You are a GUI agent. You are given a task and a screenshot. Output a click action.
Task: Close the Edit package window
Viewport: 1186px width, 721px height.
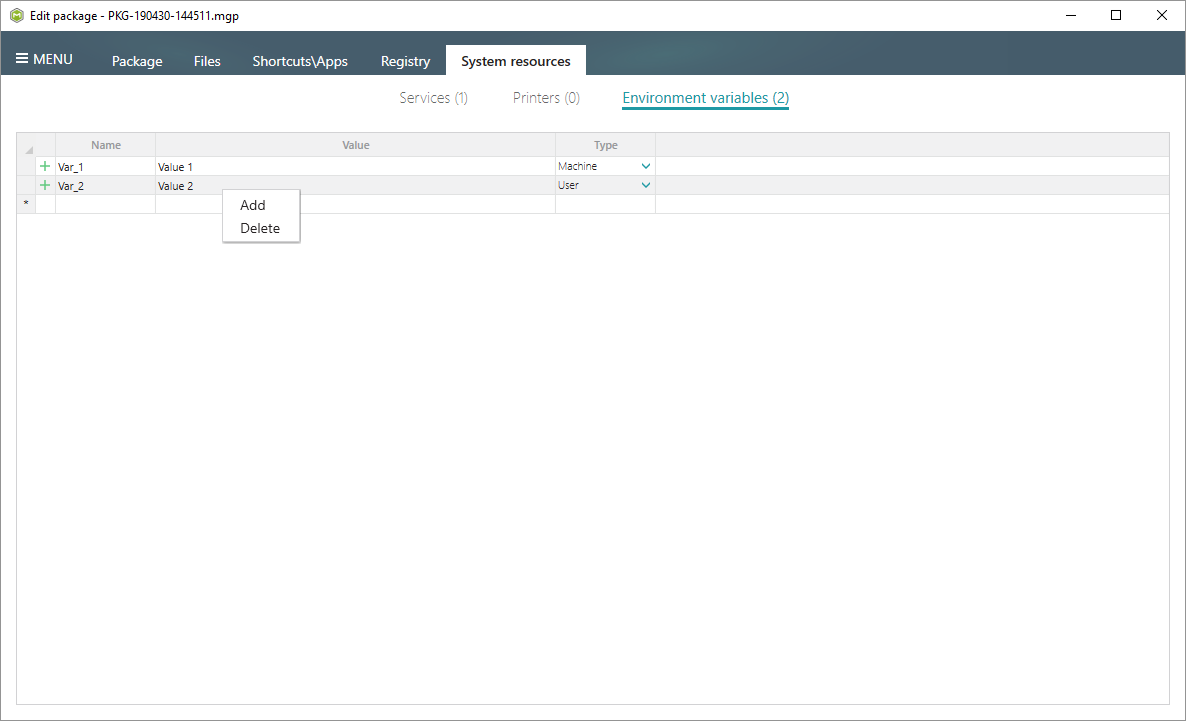click(x=1162, y=15)
